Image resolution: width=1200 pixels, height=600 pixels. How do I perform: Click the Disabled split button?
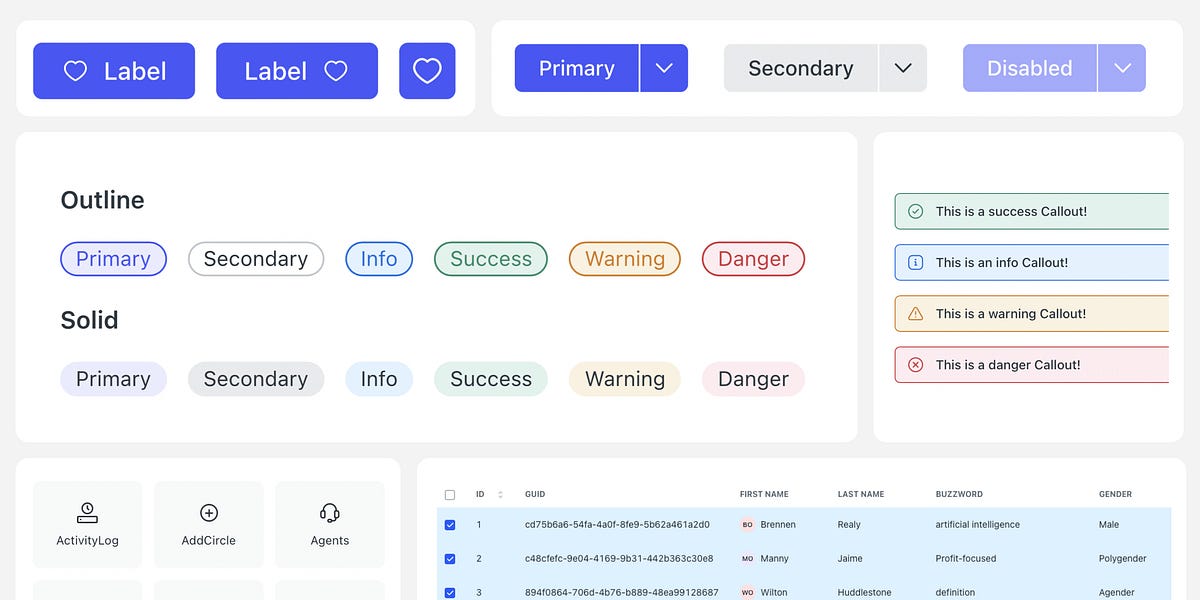1029,68
